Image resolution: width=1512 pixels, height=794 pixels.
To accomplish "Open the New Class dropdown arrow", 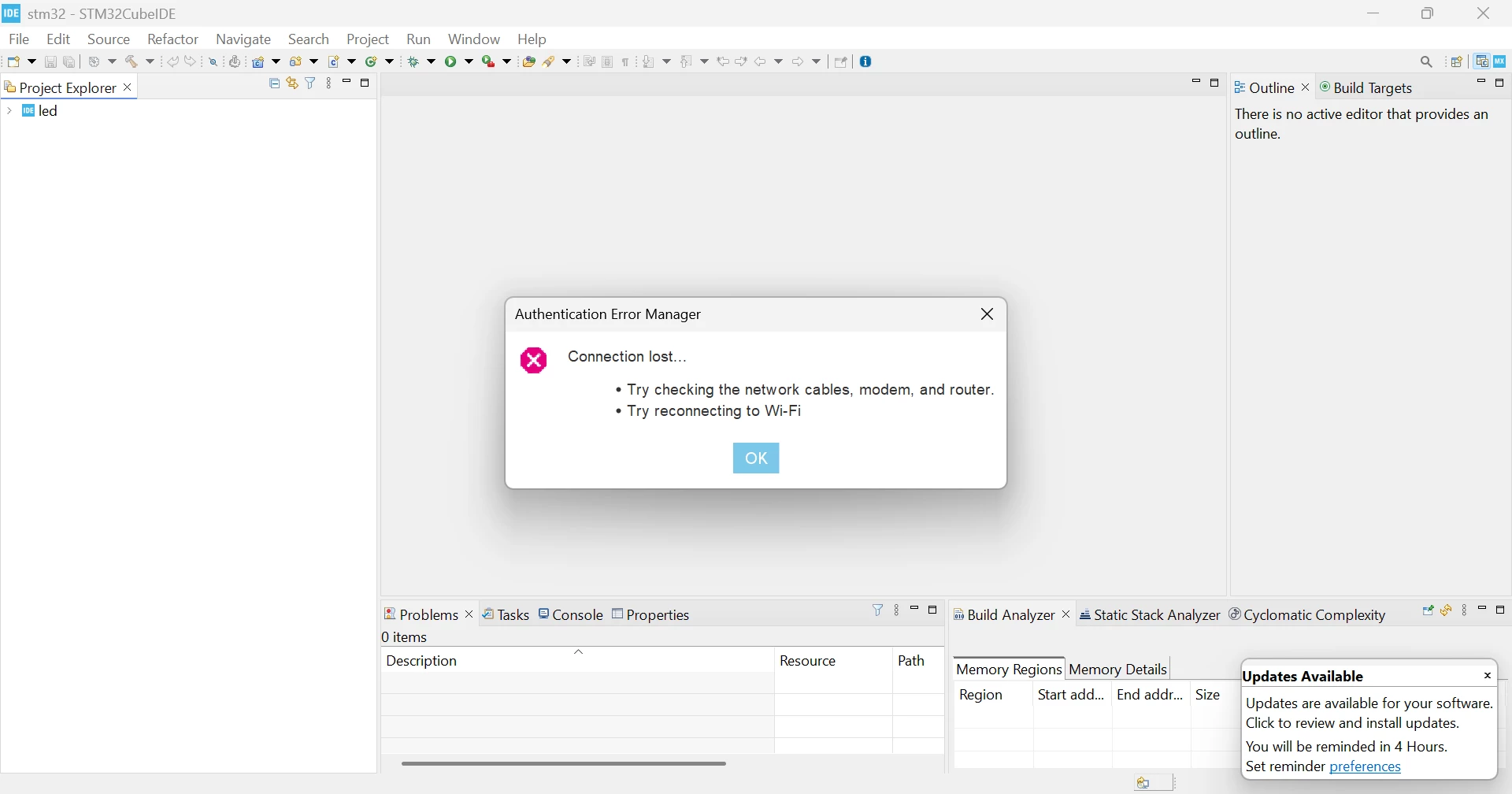I will (x=390, y=61).
